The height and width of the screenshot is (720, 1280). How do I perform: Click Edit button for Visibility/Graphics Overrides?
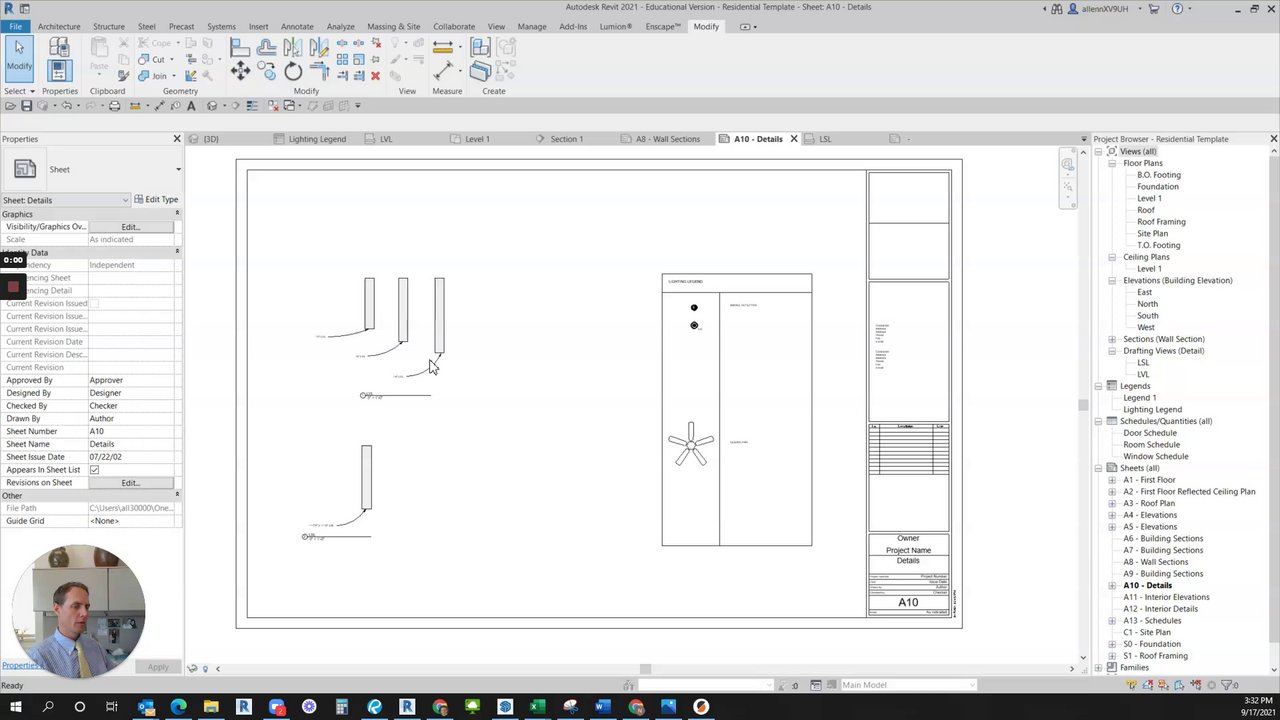coord(131,227)
